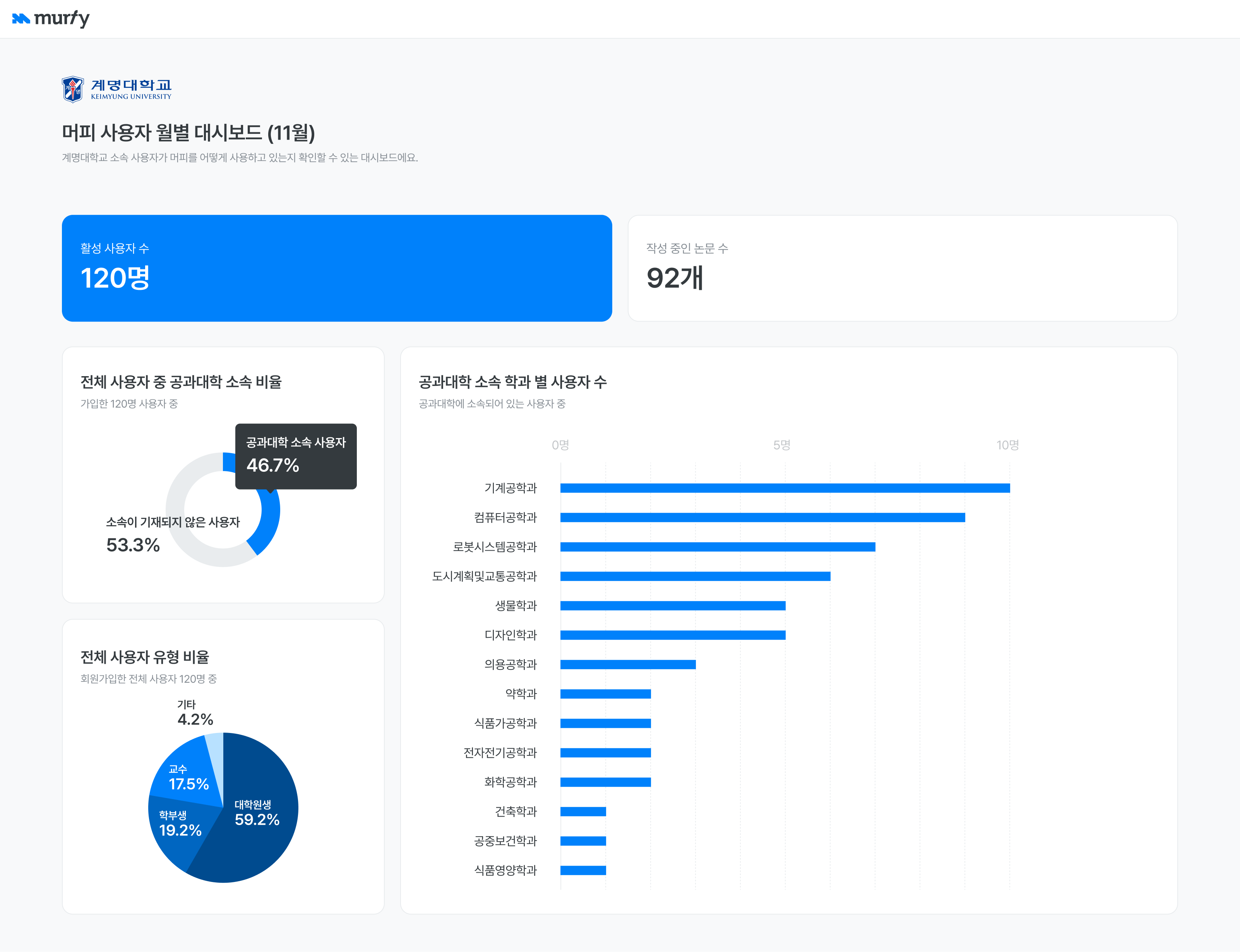Click the murfy logo in header

tap(50, 19)
